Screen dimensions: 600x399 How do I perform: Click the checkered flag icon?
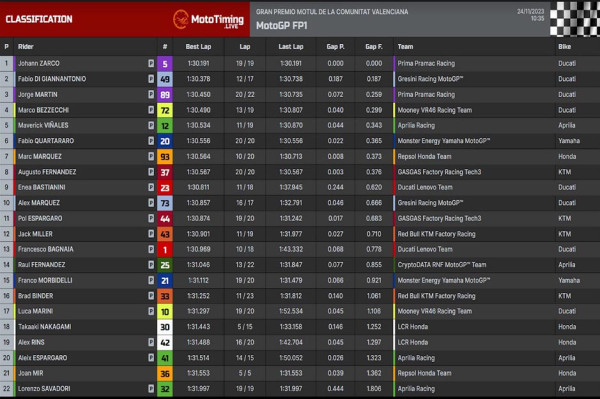pyautogui.click(x=575, y=19)
